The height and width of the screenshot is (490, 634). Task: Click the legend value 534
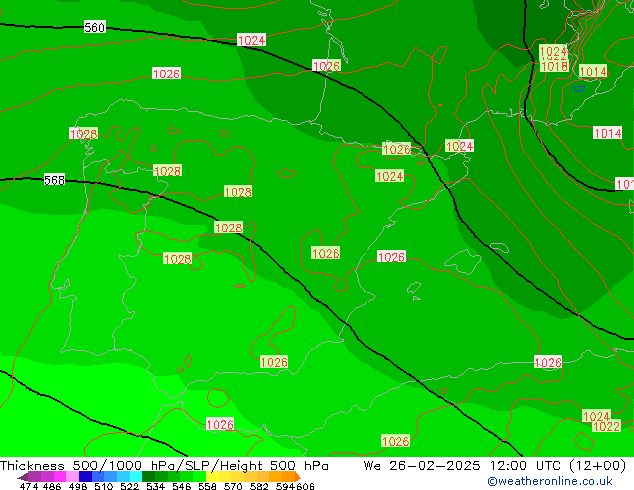[155, 486]
